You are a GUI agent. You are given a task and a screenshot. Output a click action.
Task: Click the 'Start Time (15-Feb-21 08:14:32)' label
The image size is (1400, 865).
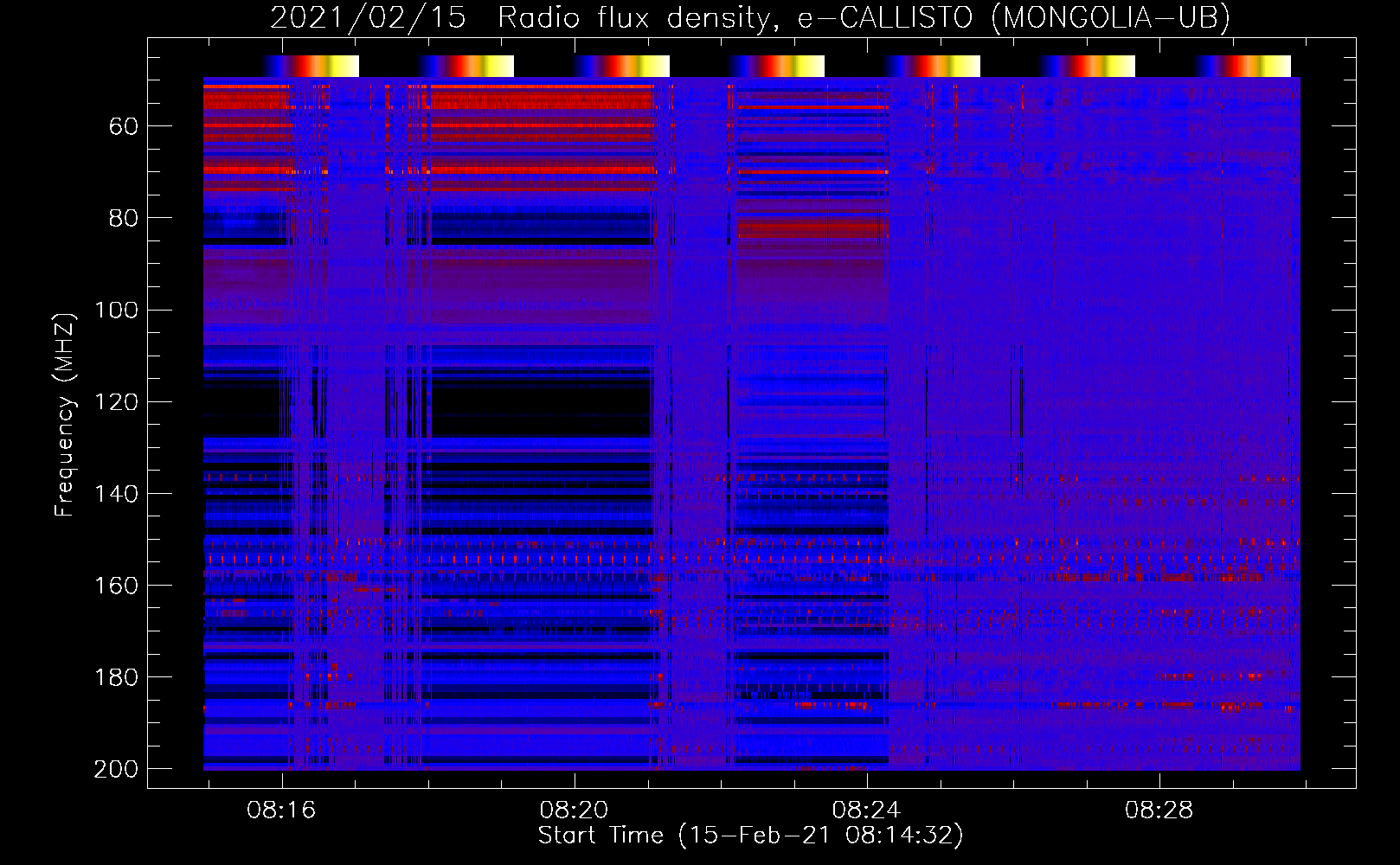750,836
